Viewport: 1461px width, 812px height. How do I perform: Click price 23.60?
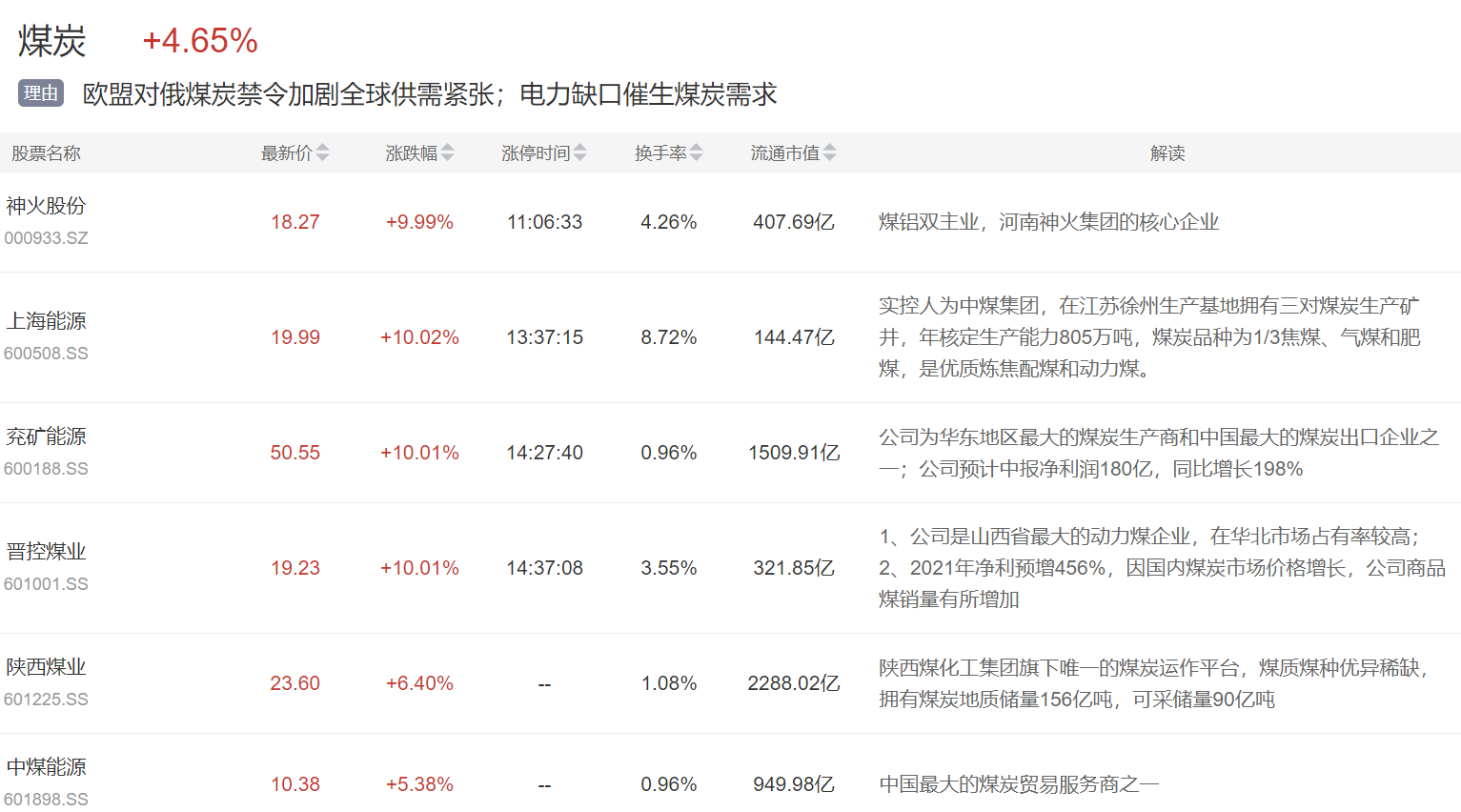295,683
